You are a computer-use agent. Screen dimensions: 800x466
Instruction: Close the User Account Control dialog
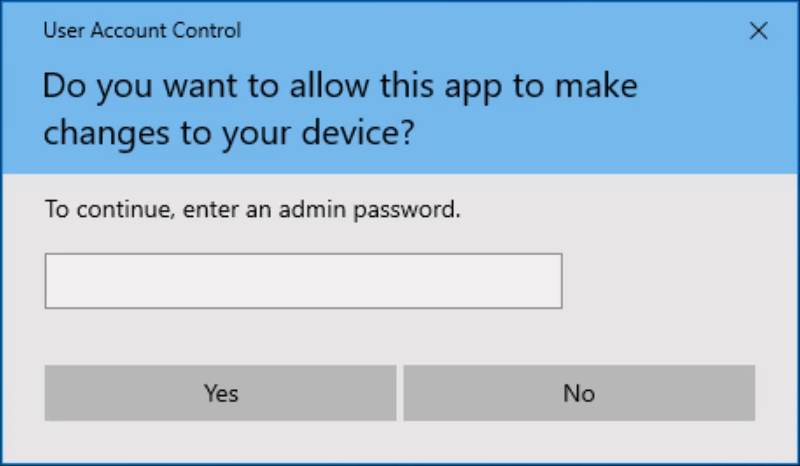[759, 31]
